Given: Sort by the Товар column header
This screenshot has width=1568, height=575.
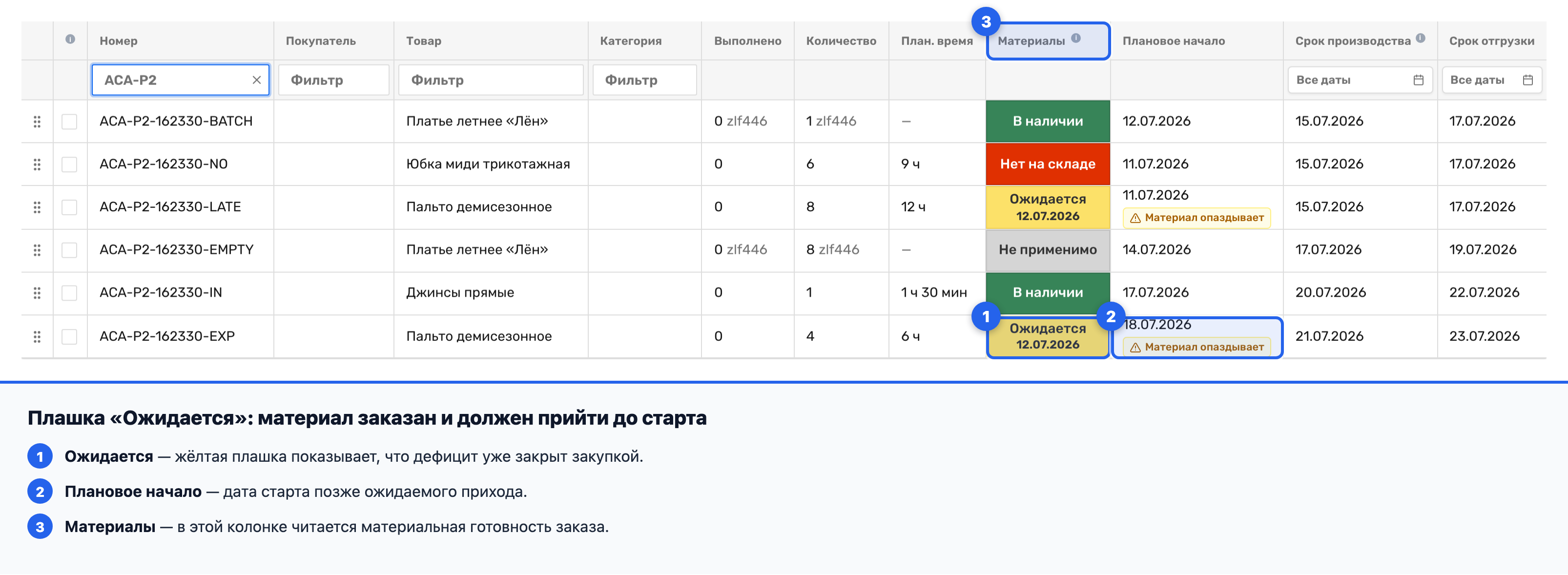Looking at the screenshot, I should (x=424, y=41).
